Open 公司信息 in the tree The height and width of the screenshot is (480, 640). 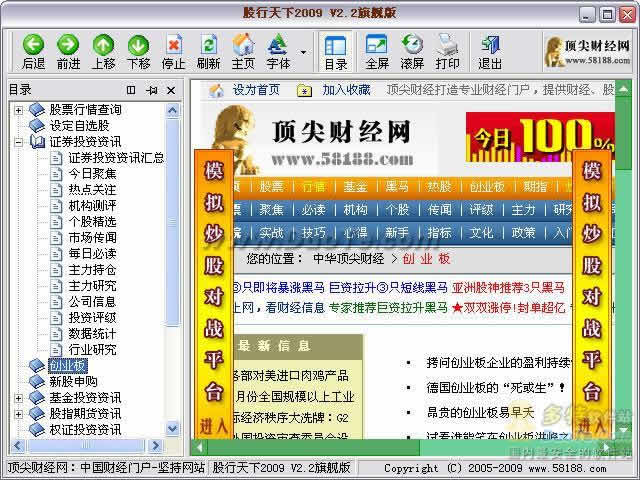click(x=92, y=302)
